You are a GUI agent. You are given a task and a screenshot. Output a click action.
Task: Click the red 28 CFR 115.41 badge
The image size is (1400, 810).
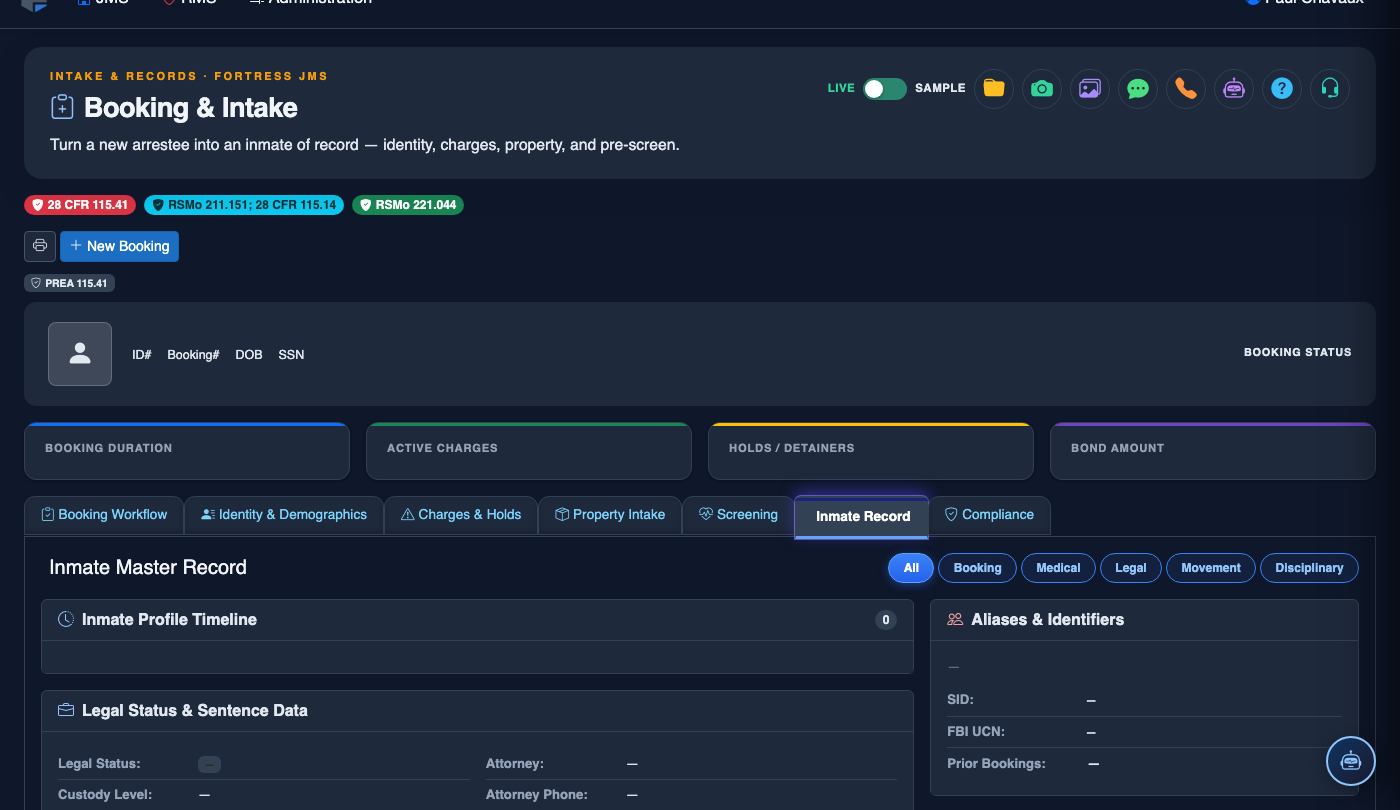(80, 205)
